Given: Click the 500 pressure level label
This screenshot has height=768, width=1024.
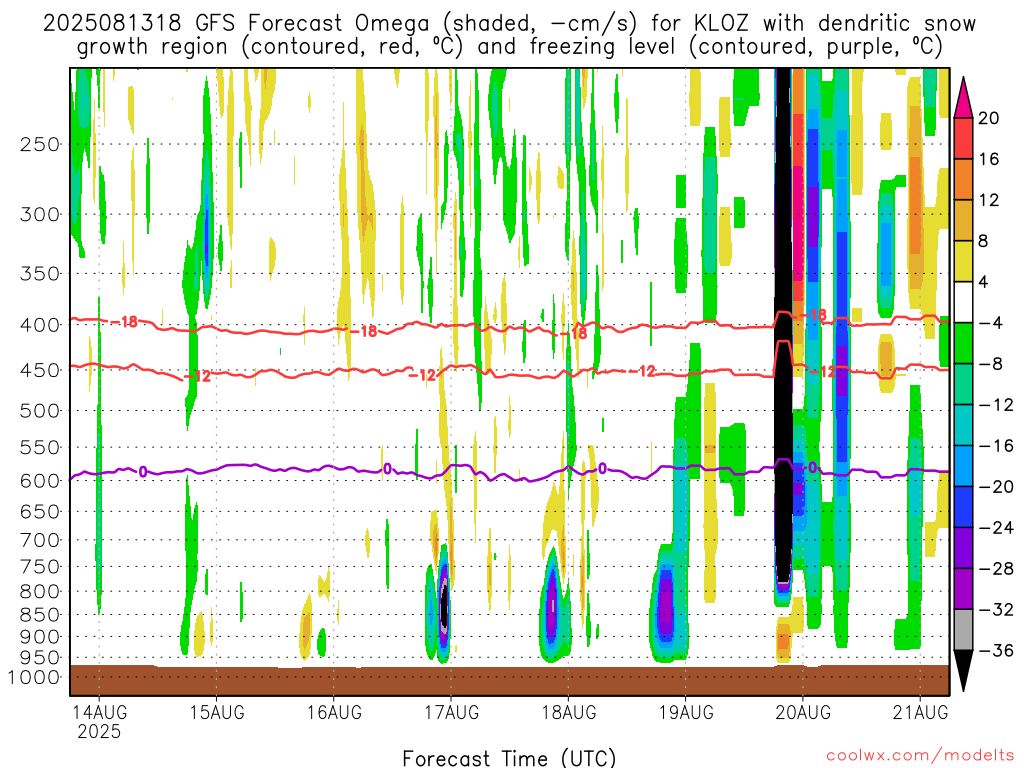Looking at the screenshot, I should coord(40,411).
